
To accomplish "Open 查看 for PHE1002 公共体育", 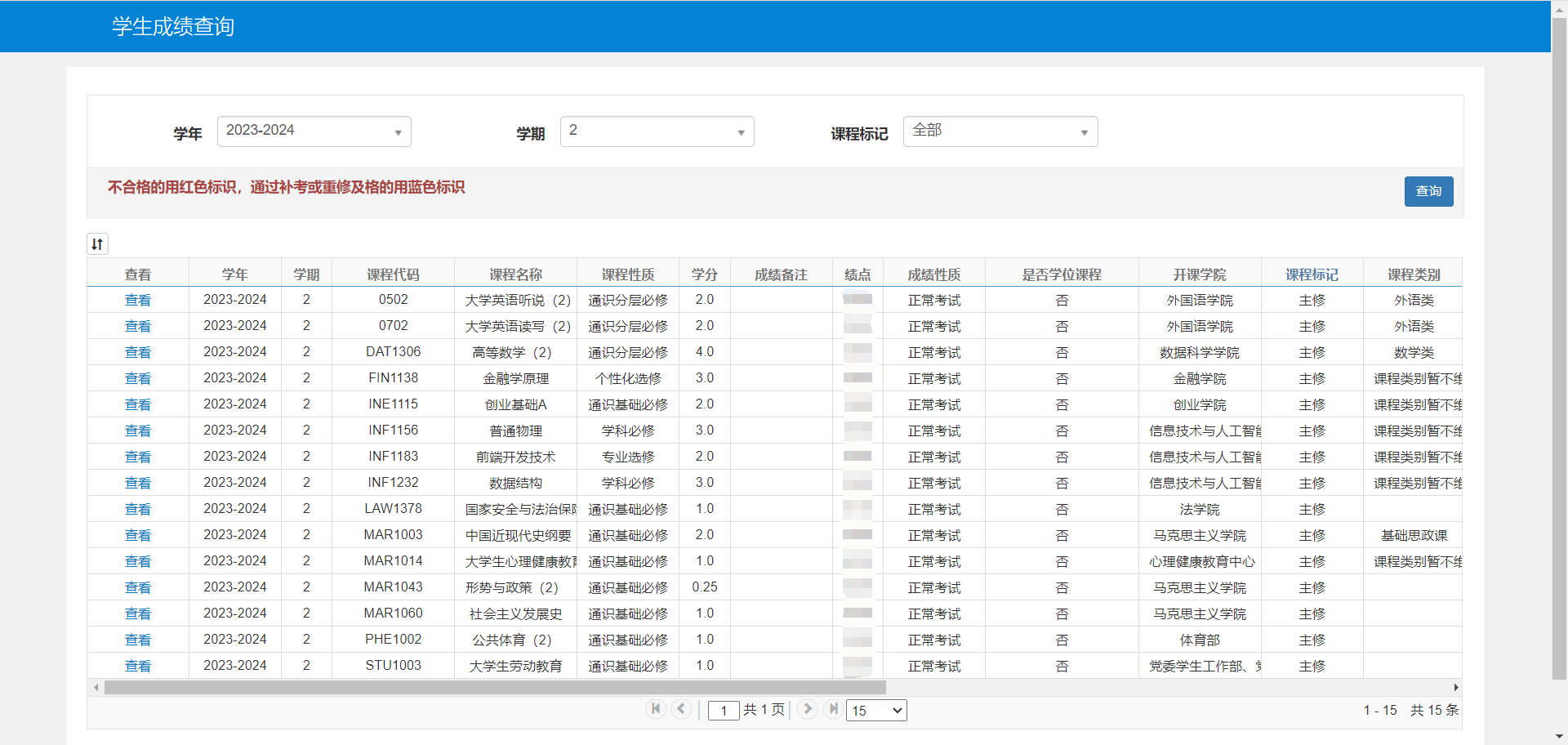I will coord(138,640).
